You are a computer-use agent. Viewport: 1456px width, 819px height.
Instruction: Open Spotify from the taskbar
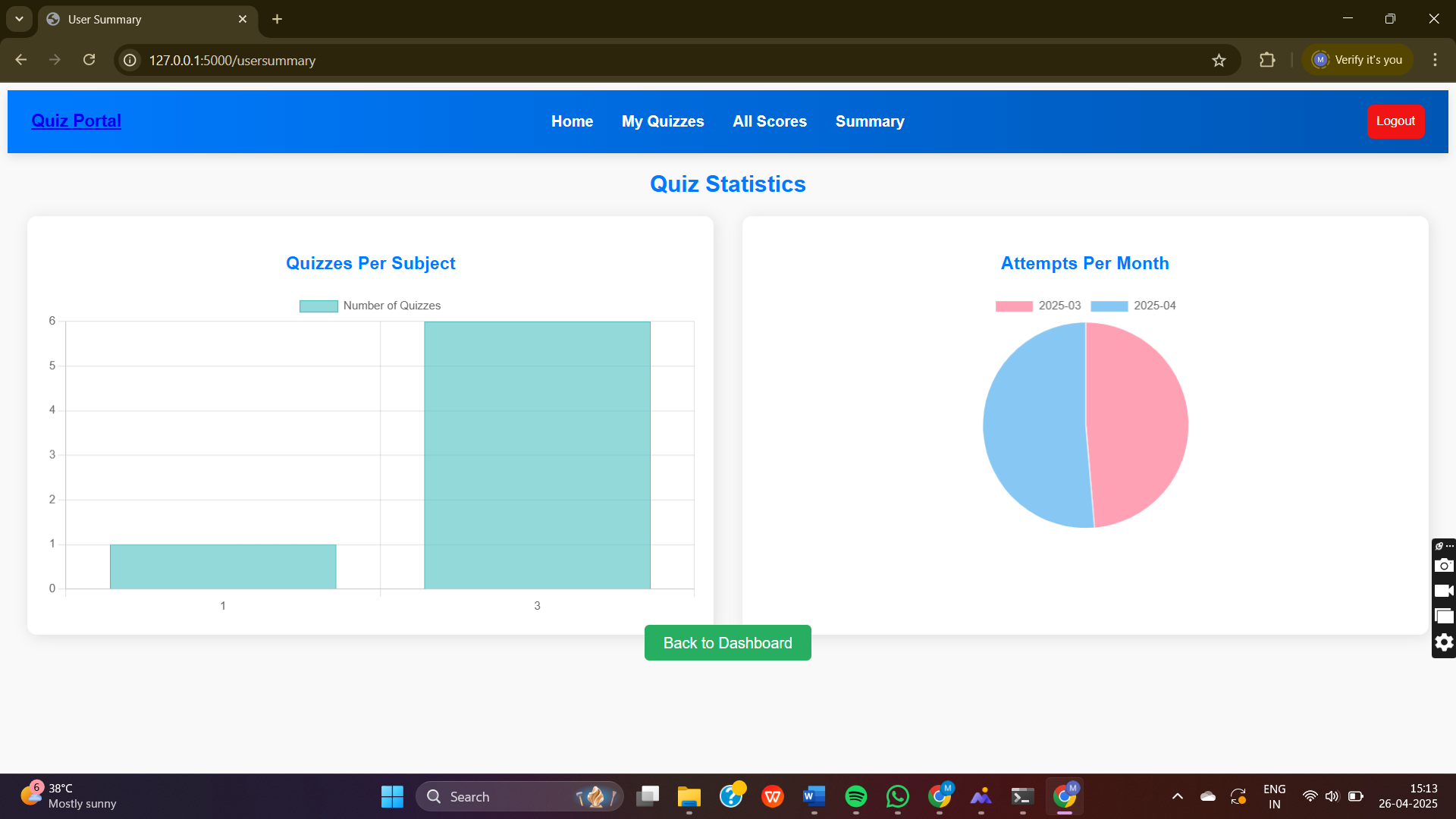(x=855, y=796)
